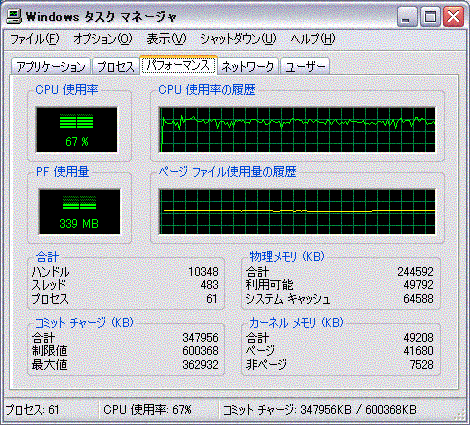Viewport: 470px width, 425px height.
Task: Click the CPU 使用率の履歴 graph
Action: (297, 129)
